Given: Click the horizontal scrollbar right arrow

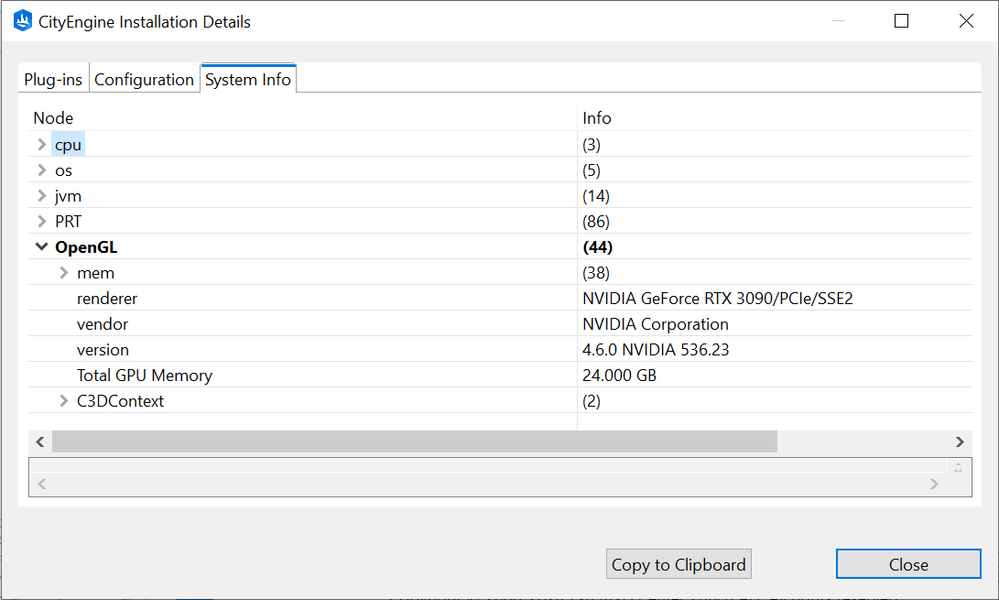Looking at the screenshot, I should coord(959,442).
